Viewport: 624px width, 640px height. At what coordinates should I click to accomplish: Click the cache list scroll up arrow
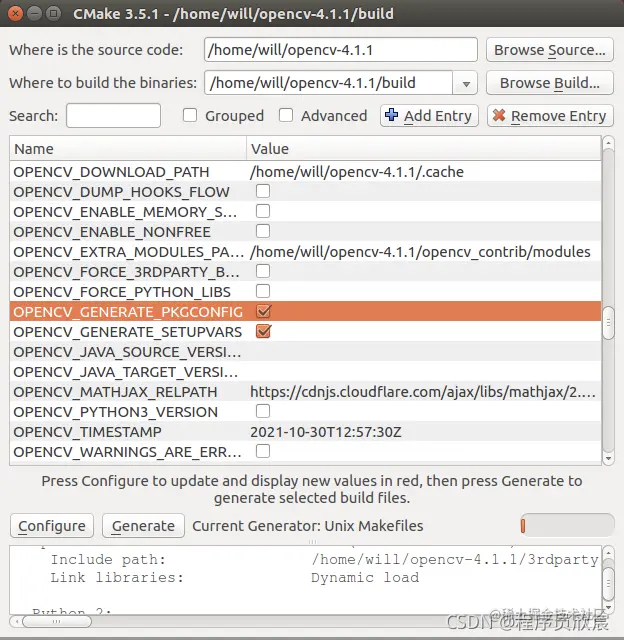(x=608, y=143)
